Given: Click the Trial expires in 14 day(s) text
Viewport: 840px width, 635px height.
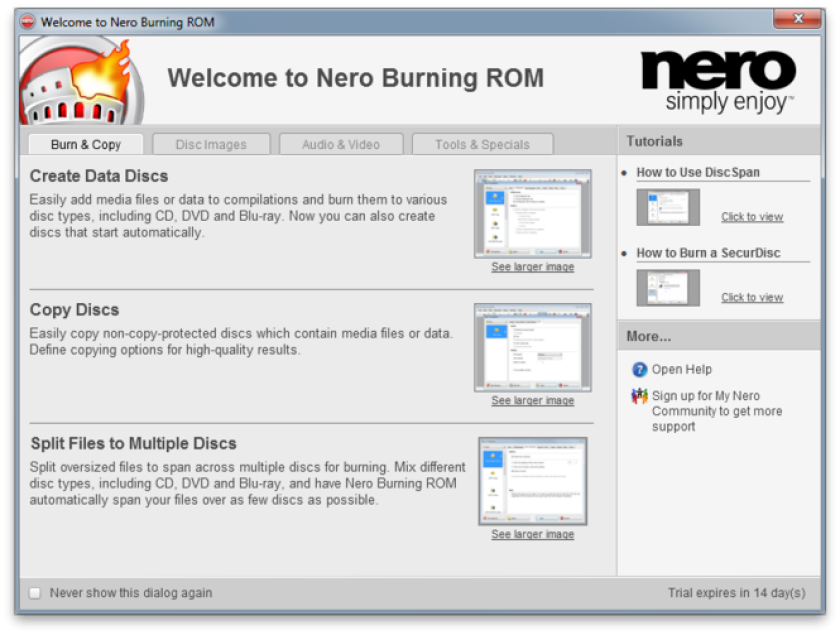Looking at the screenshot, I should point(737,593).
